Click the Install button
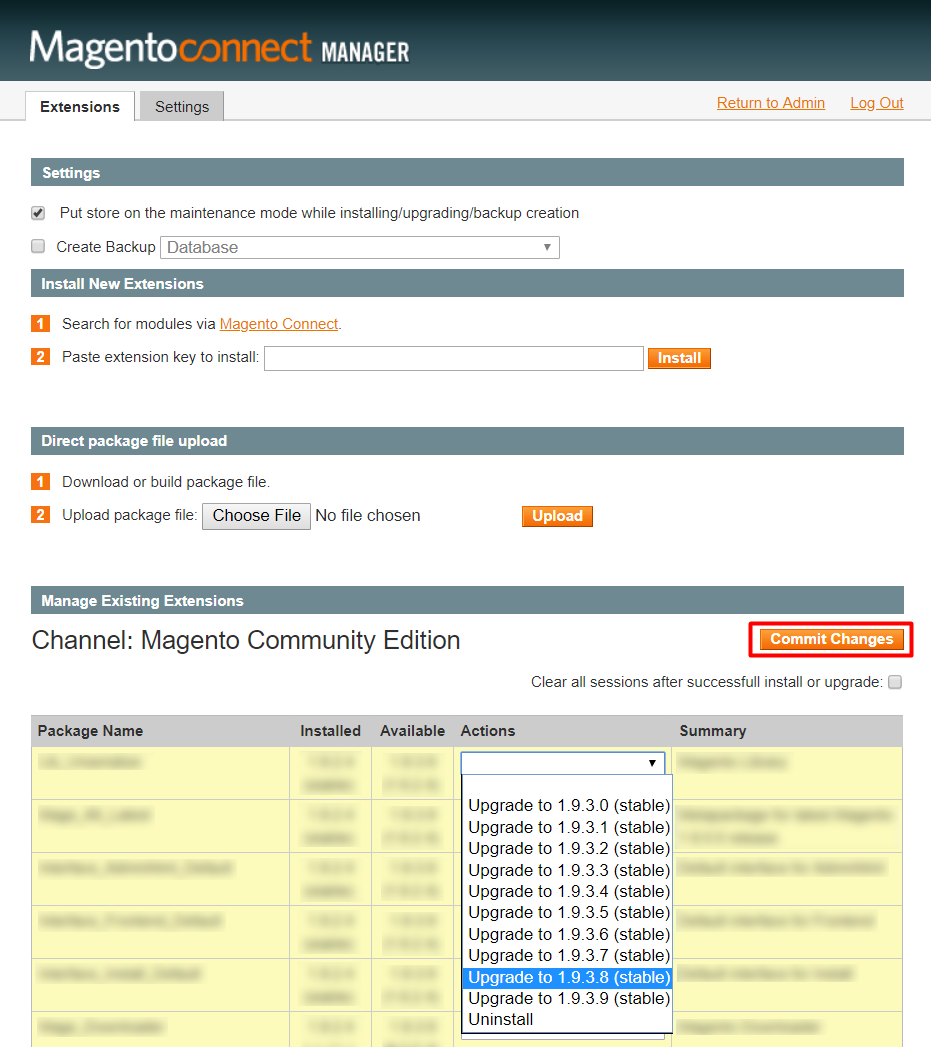Image resolution: width=931 pixels, height=1047 pixels. coord(679,358)
